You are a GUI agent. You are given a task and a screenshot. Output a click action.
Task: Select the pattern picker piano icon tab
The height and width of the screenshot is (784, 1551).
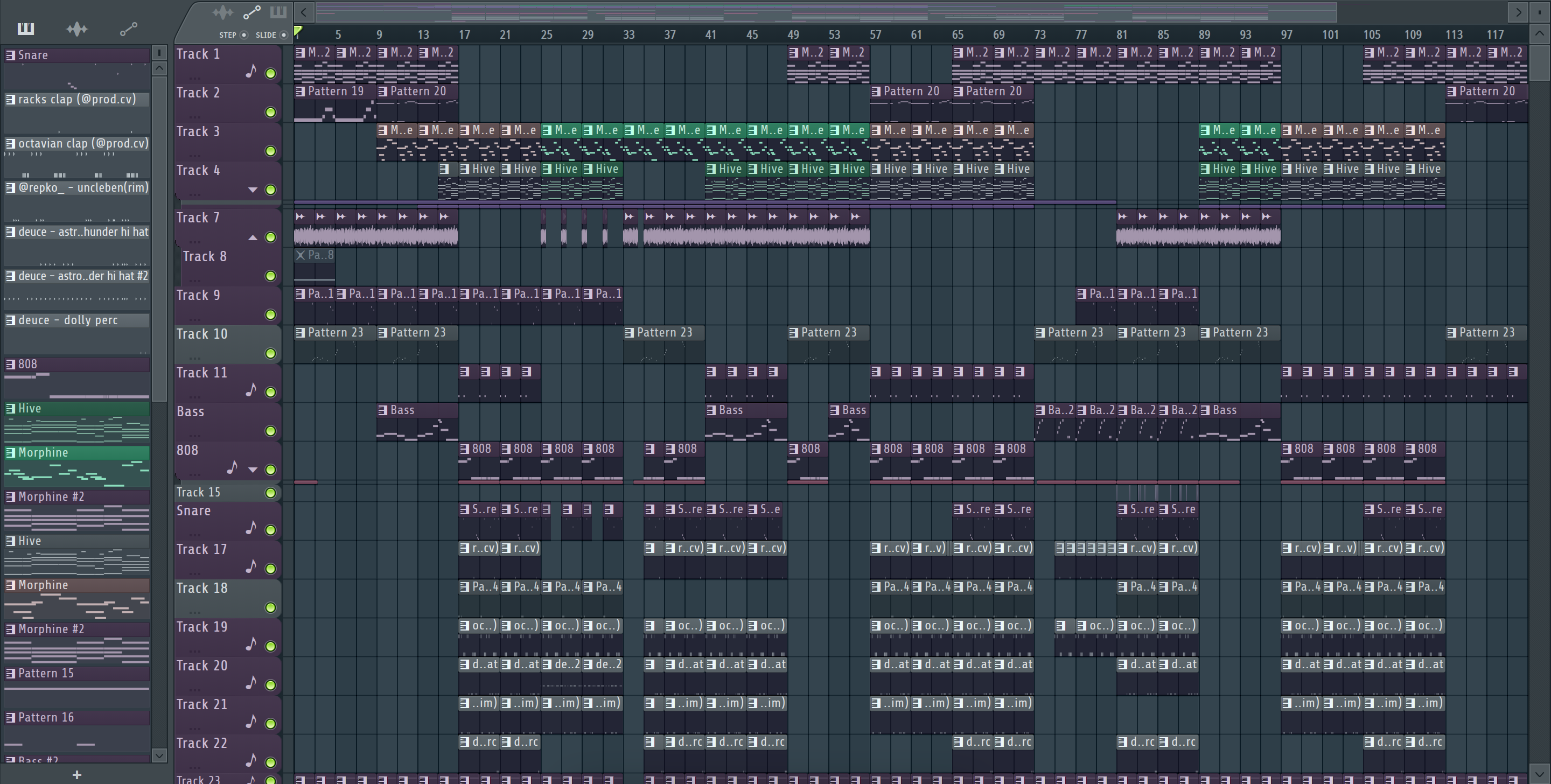(x=25, y=29)
